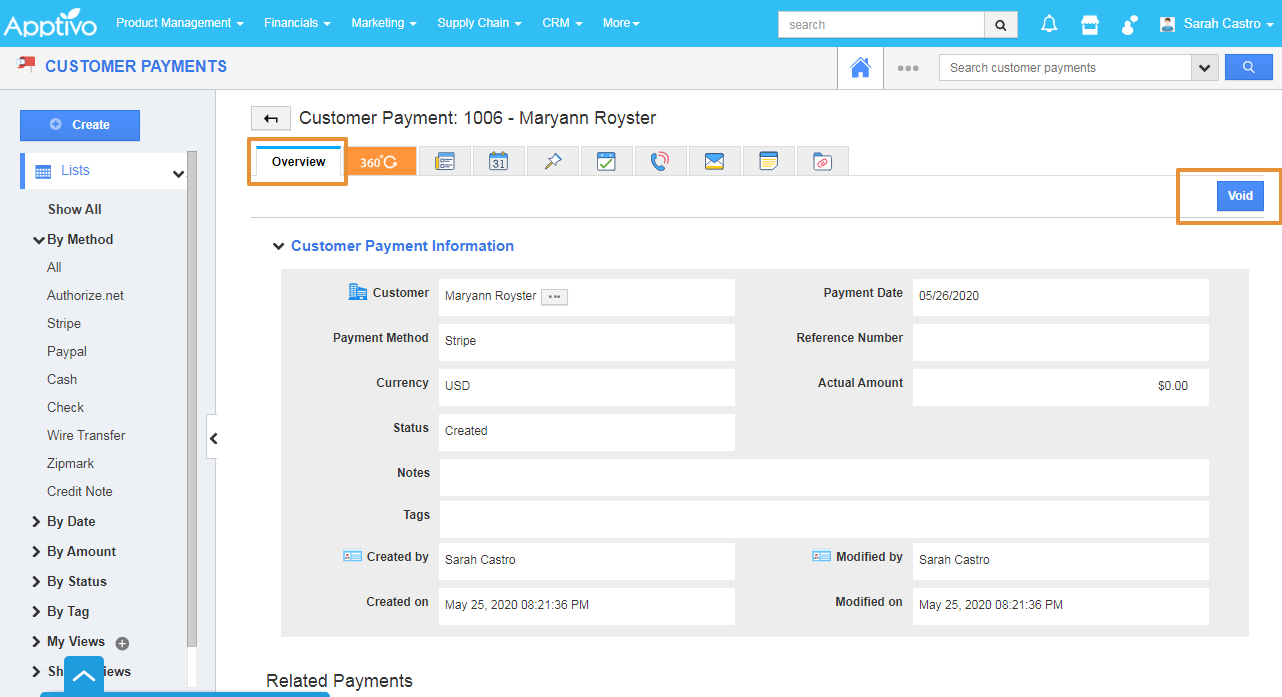The width and height of the screenshot is (1282, 697).
Task: Click the notifications bell icon
Action: tap(1049, 24)
